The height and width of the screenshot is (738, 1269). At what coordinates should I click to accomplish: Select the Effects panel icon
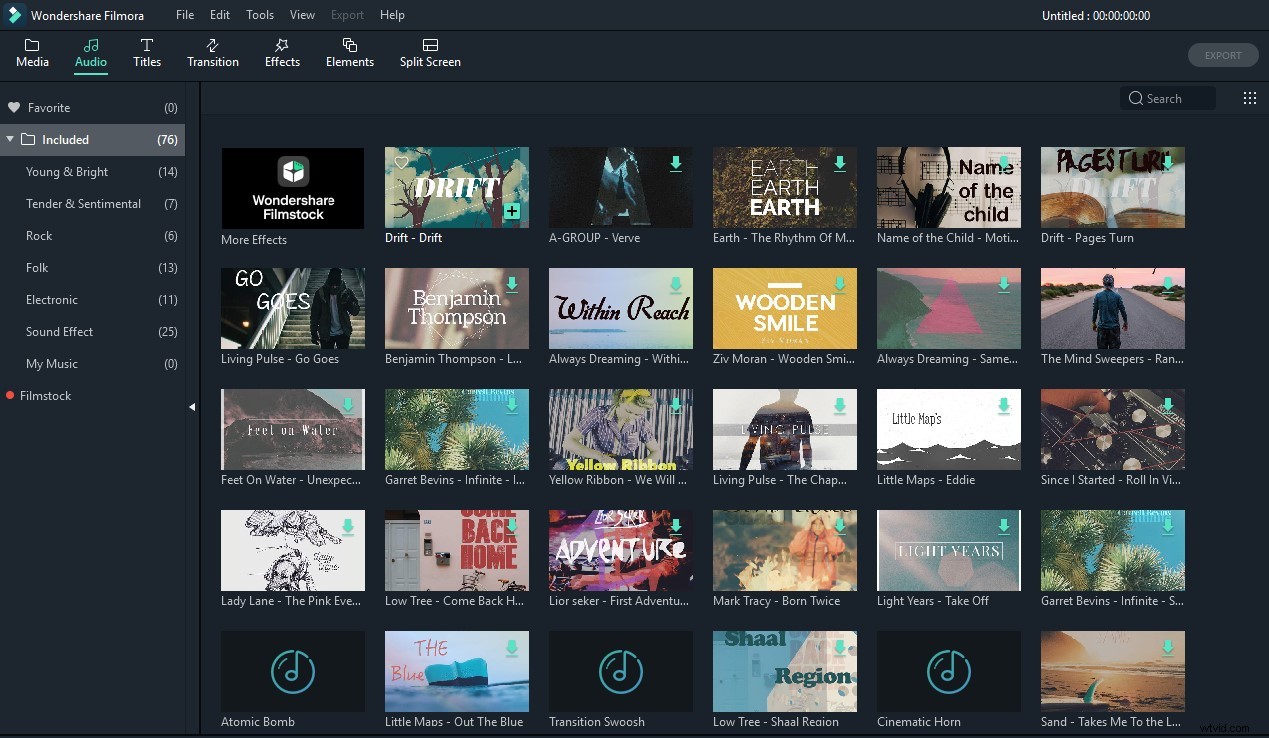pos(282,52)
